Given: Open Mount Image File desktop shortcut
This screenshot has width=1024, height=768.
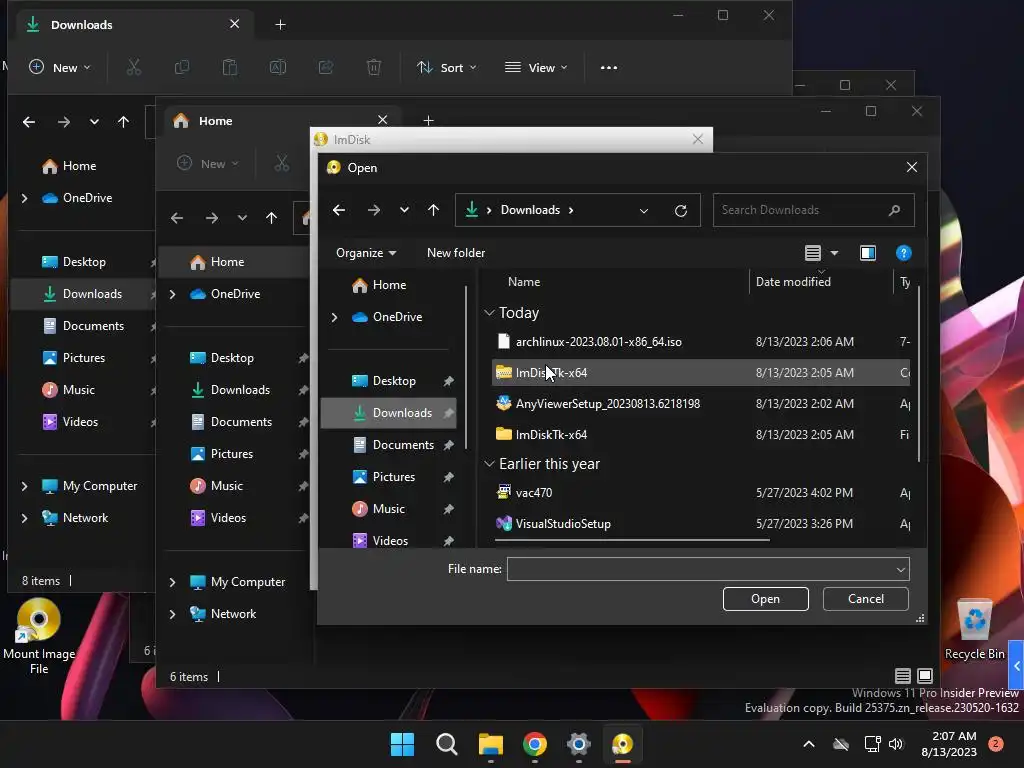Looking at the screenshot, I should click(x=39, y=637).
